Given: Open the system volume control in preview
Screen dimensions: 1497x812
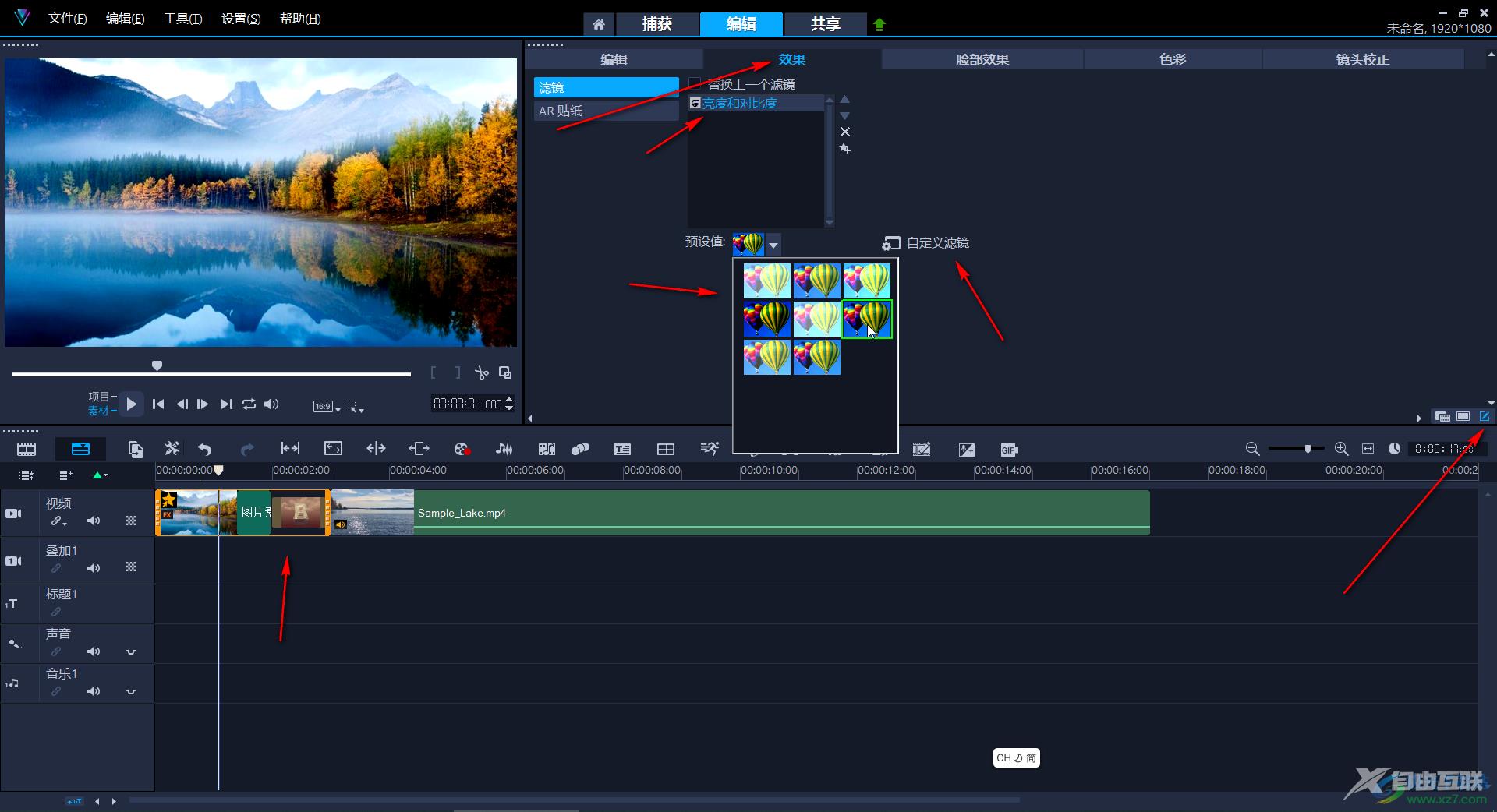Looking at the screenshot, I should [271, 404].
